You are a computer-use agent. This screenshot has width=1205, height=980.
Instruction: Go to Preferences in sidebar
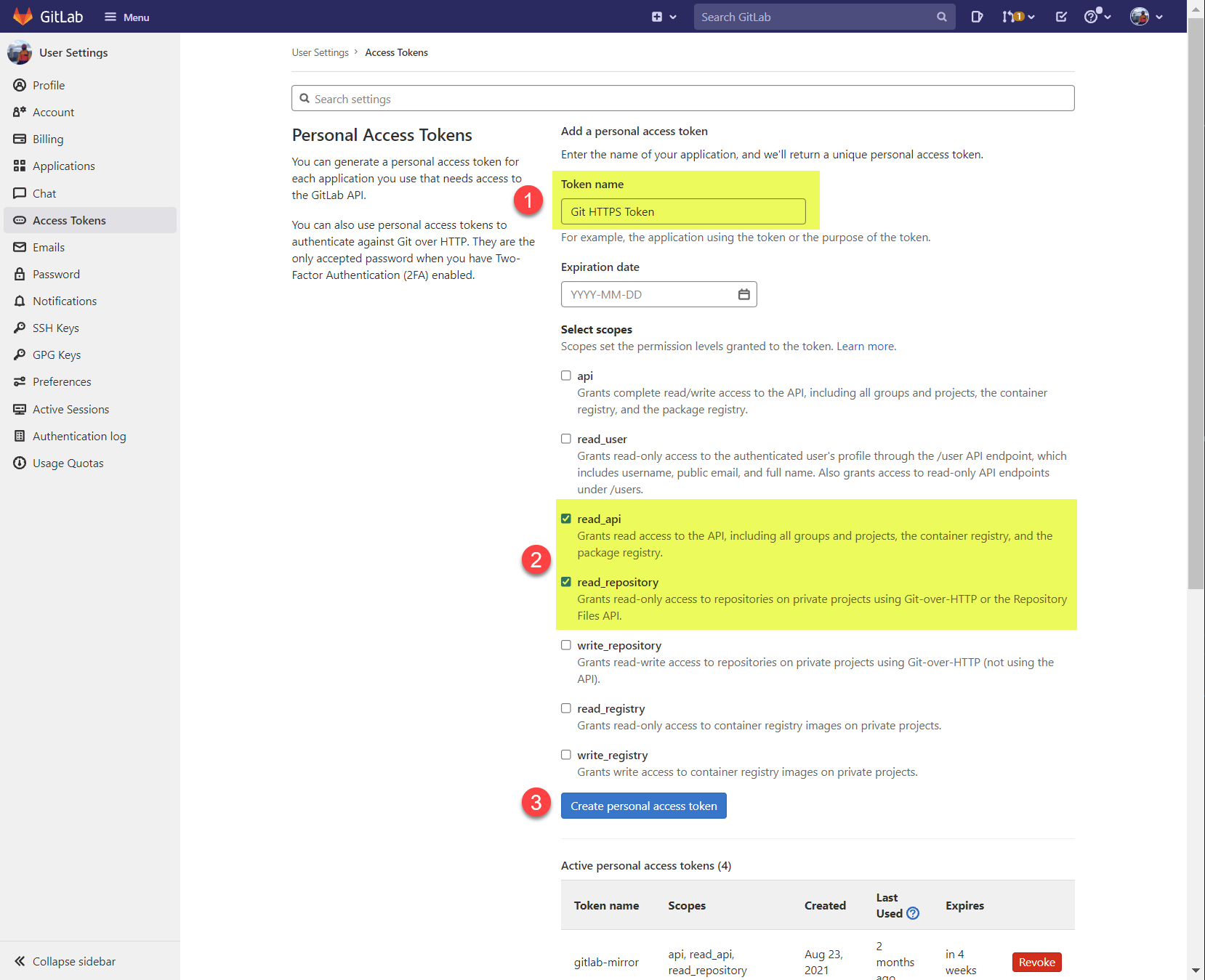pos(62,381)
